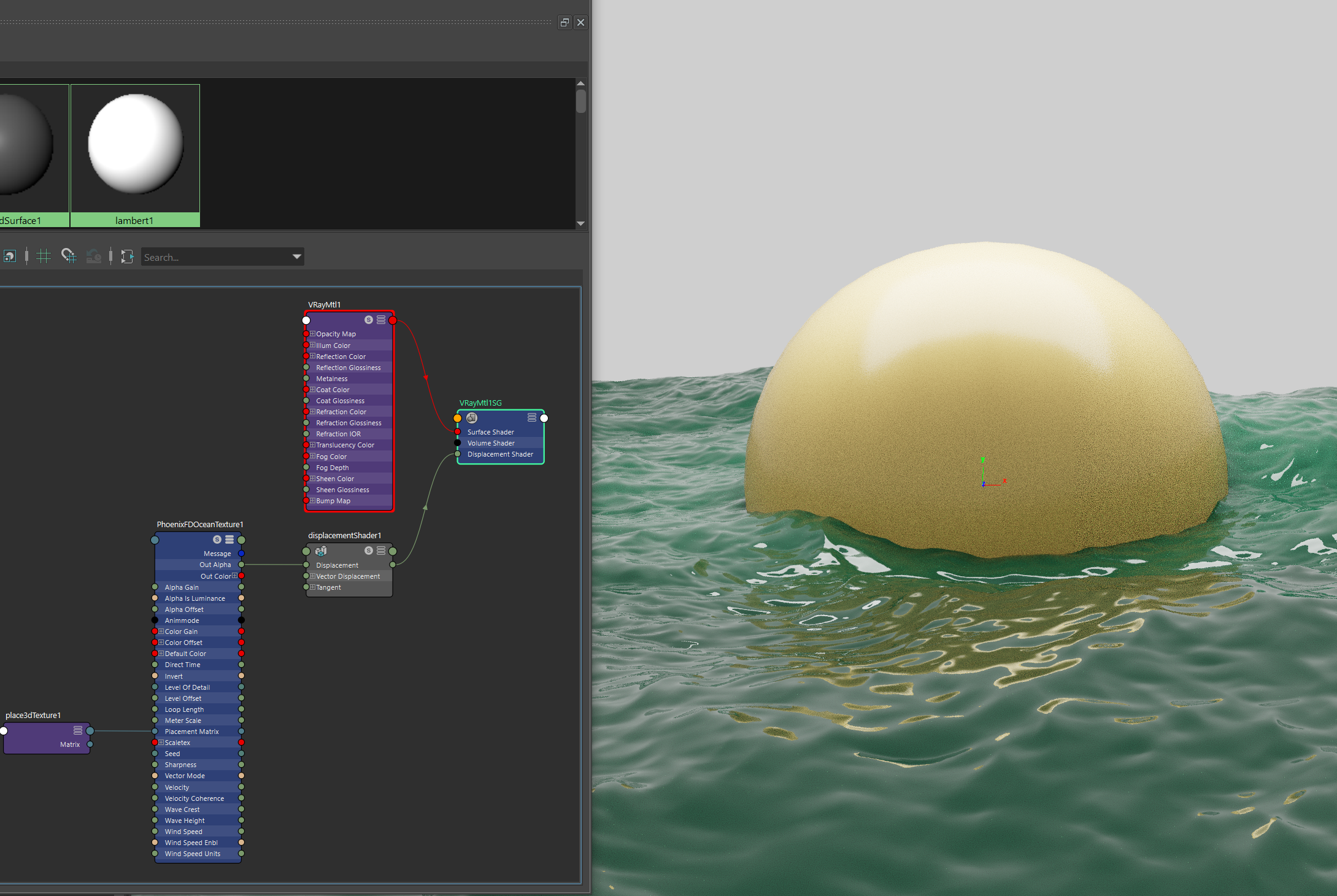The width and height of the screenshot is (1337, 896).
Task: Click the Wind Speed Units attribute row
Action: [198, 854]
